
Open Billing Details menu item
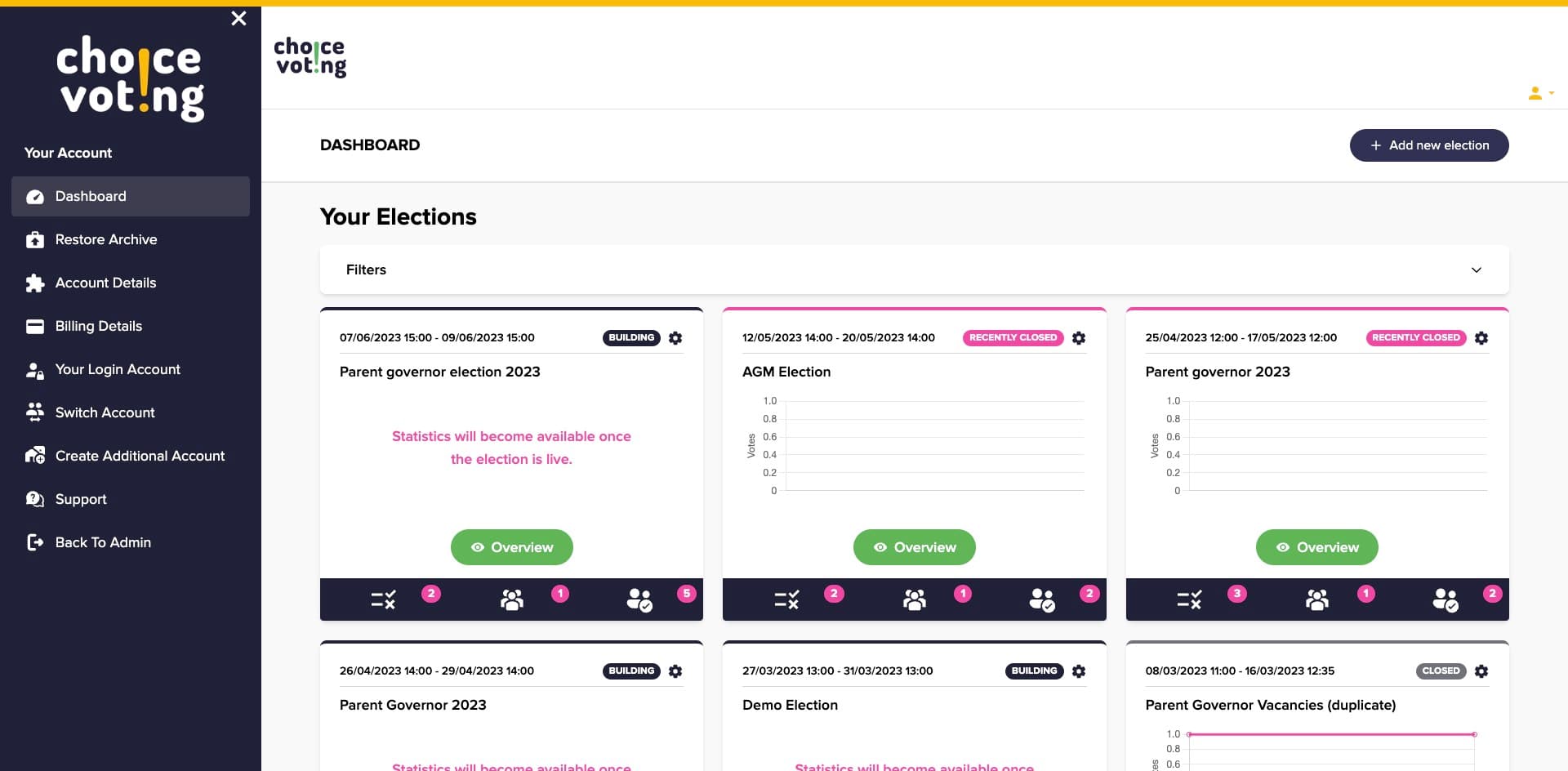131,327
